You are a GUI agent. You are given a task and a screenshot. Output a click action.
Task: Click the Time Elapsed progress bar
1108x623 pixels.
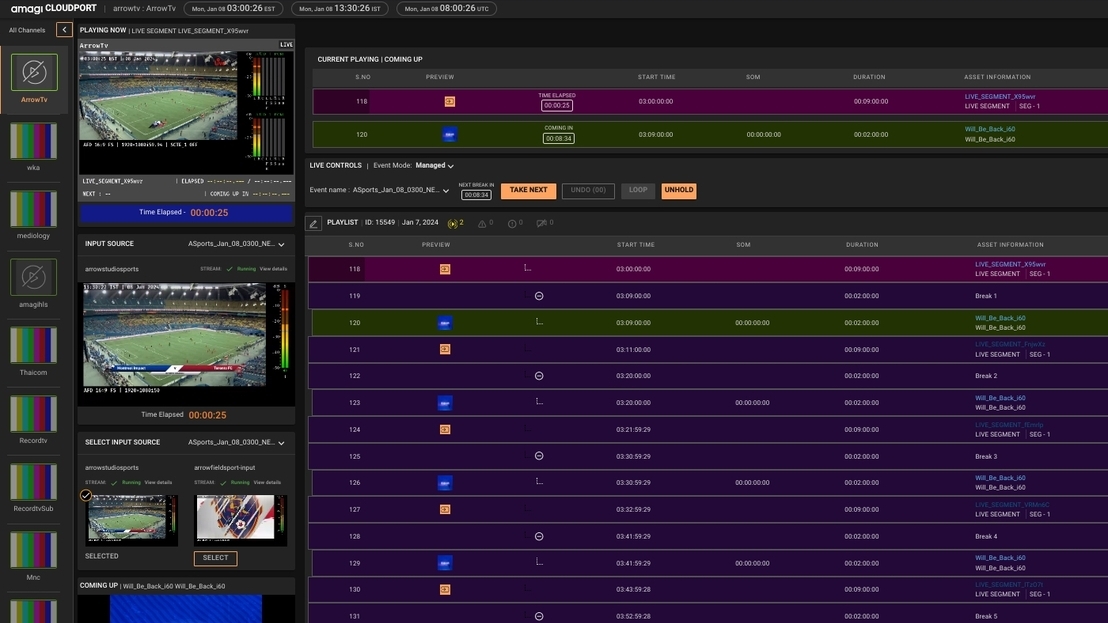coord(185,211)
